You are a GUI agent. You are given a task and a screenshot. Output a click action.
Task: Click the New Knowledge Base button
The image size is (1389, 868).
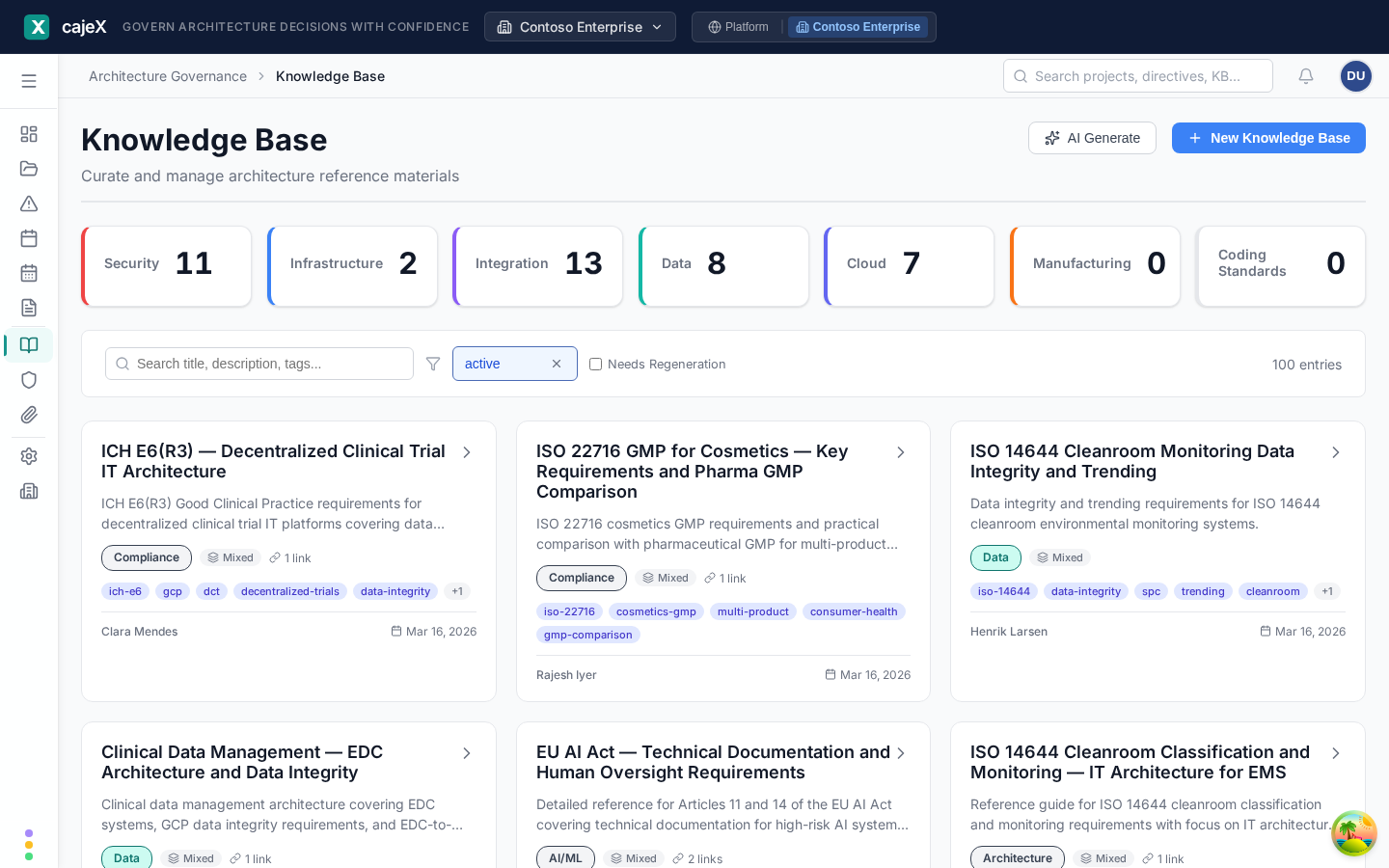1268,138
